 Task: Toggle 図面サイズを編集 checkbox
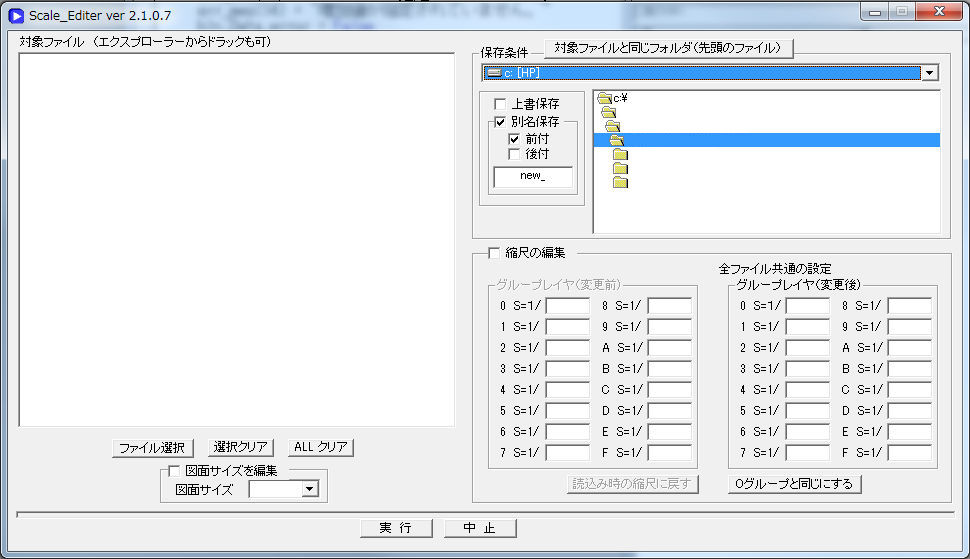(x=174, y=470)
